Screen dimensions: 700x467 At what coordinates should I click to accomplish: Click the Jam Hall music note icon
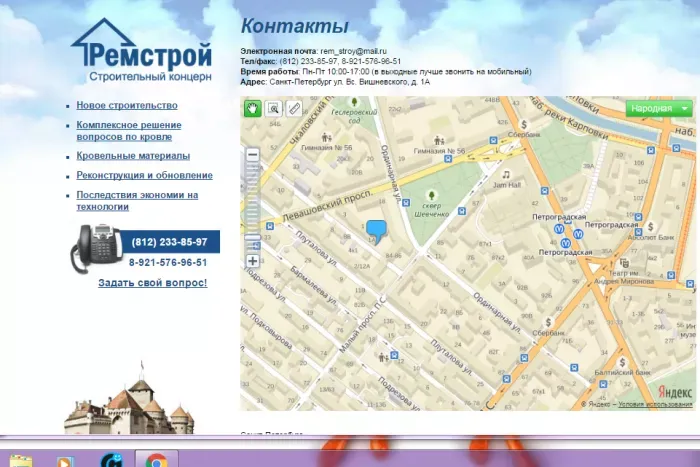(506, 174)
